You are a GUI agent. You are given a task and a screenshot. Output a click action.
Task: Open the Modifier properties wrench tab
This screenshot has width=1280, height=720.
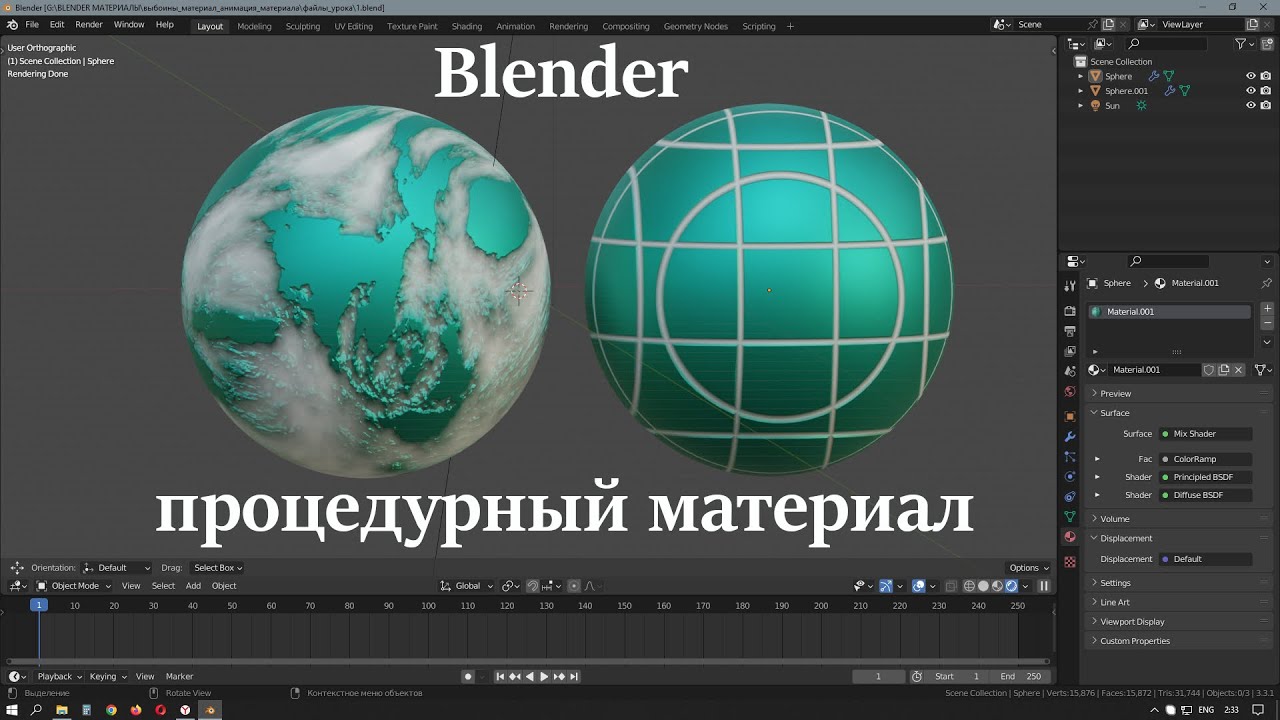point(1070,436)
